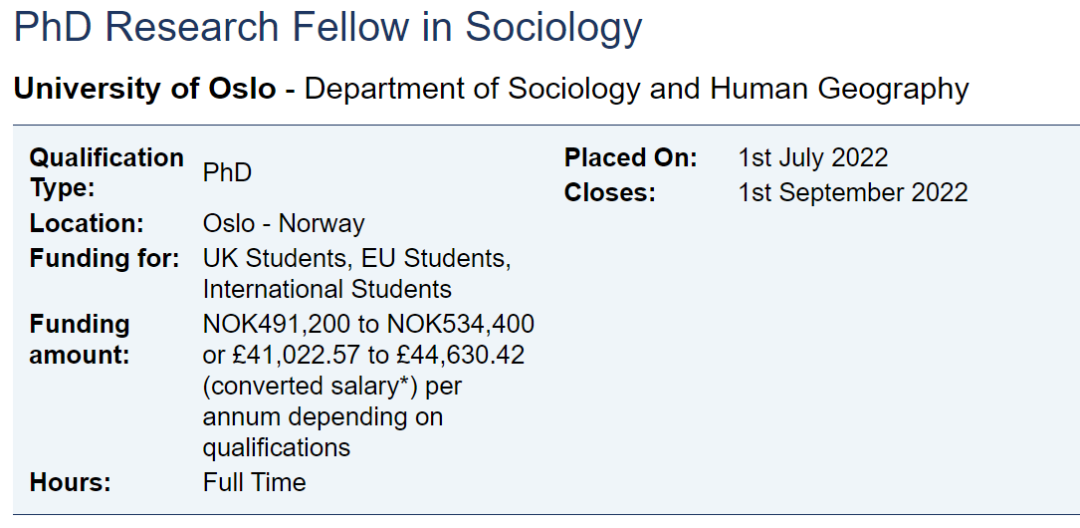The image size is (1080, 528).
Task: Click the University of Oslo name
Action: 144,89
